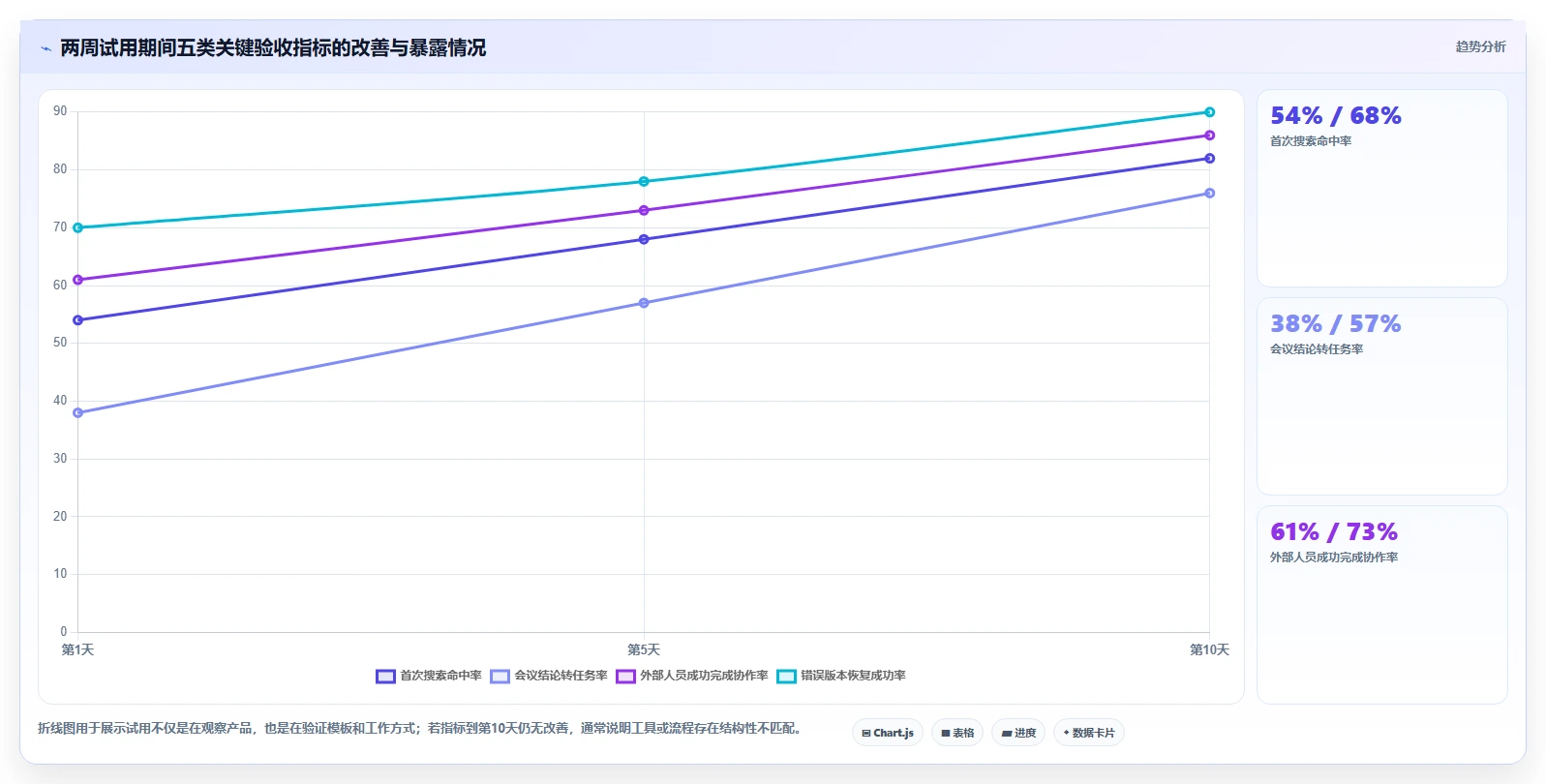
Task: Click the chart description text below
Action: pos(420,729)
